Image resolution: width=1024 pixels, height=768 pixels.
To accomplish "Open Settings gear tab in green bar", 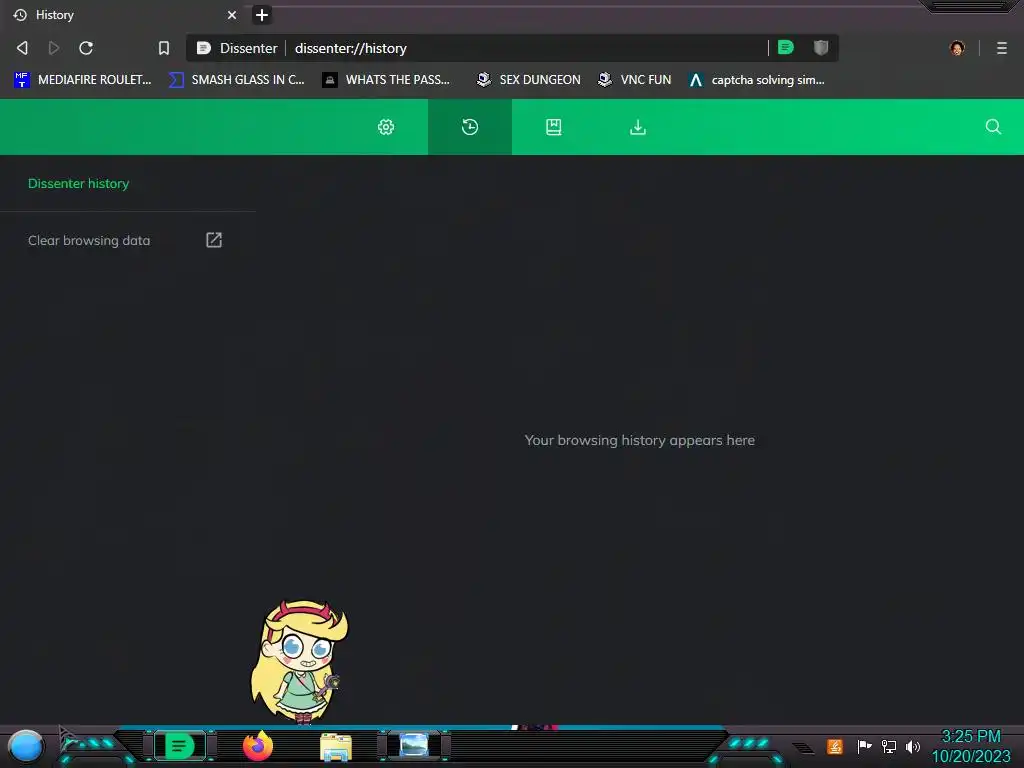I will (386, 127).
